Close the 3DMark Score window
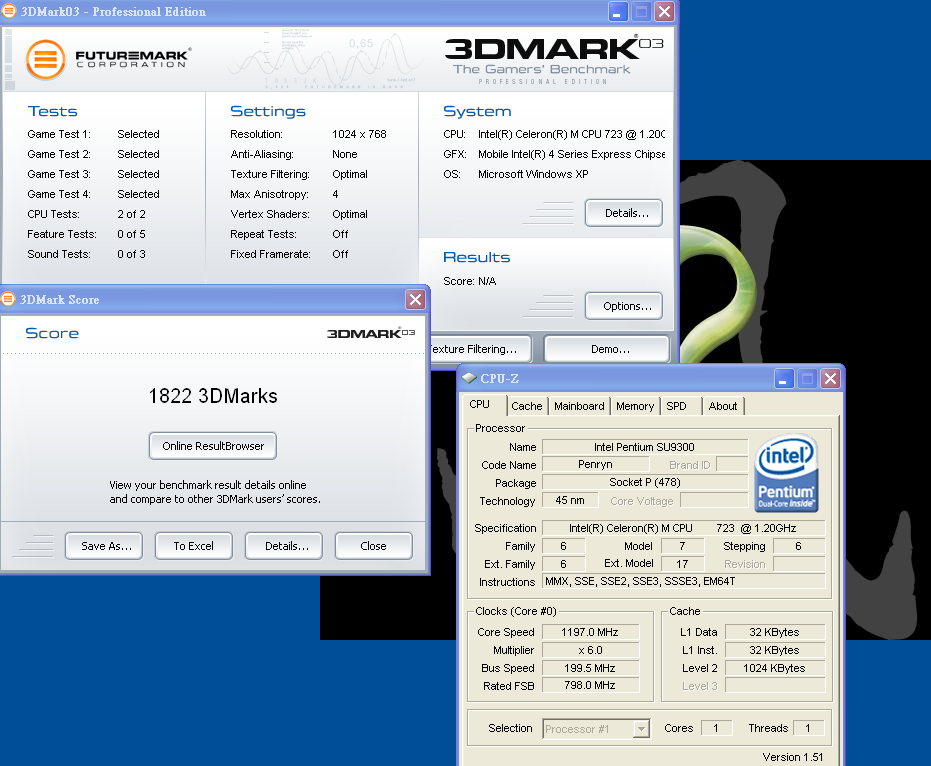The height and width of the screenshot is (766, 931). pyautogui.click(x=416, y=299)
